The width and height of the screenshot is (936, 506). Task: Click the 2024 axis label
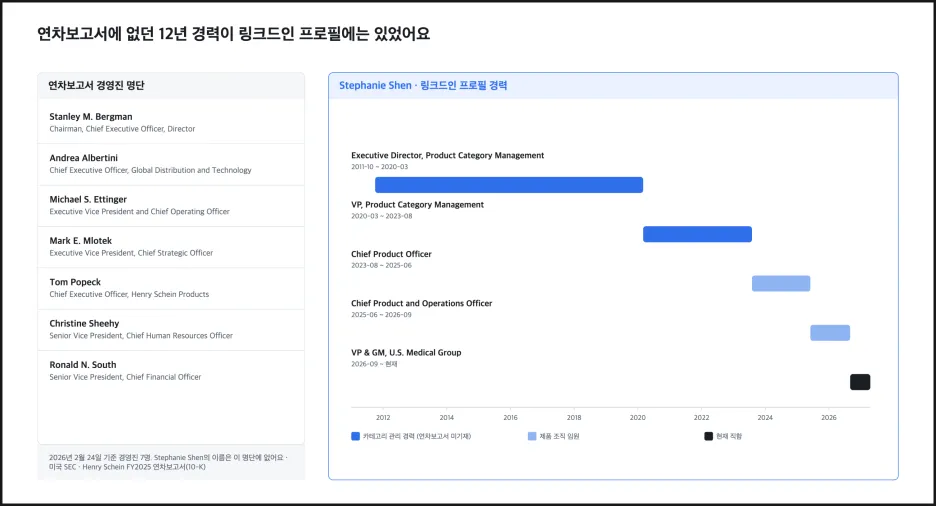(x=765, y=418)
